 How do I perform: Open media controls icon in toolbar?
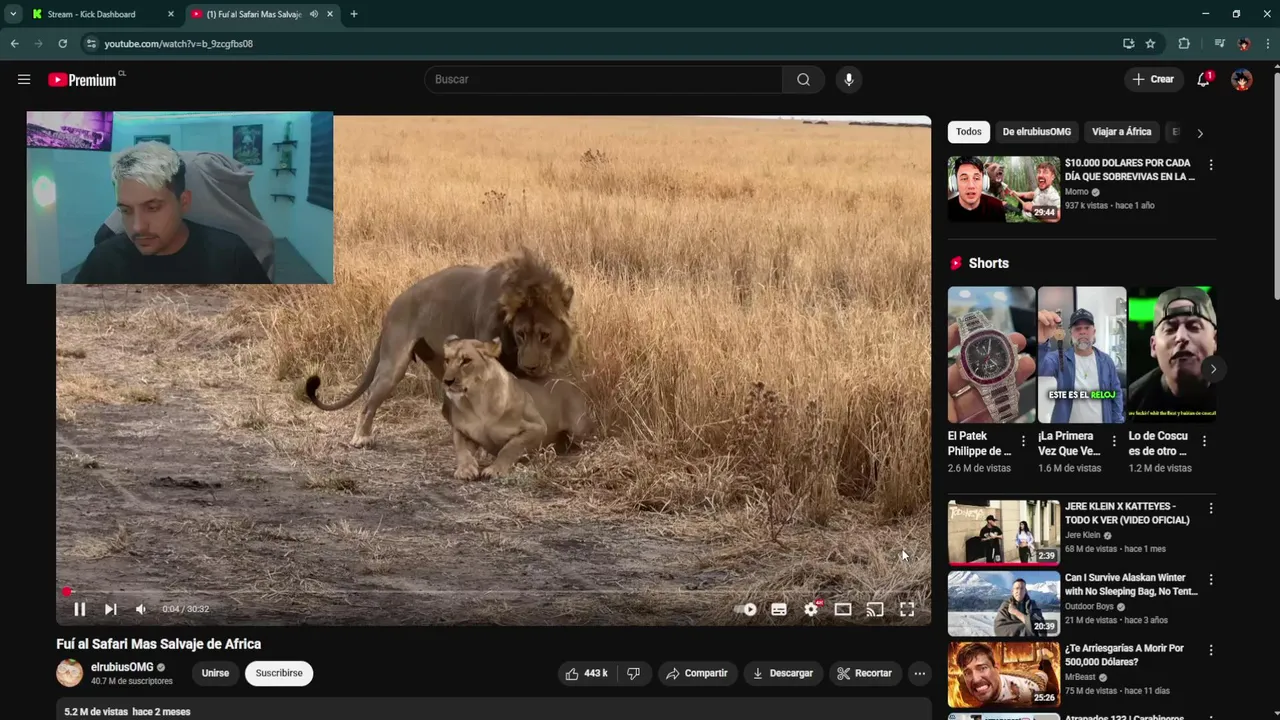click(1218, 43)
